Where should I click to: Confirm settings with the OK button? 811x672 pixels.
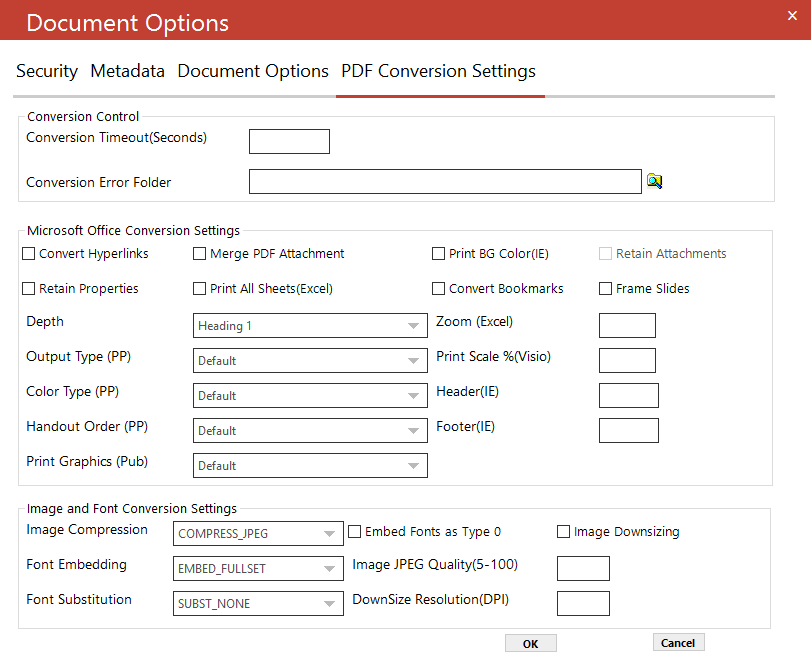click(x=530, y=642)
